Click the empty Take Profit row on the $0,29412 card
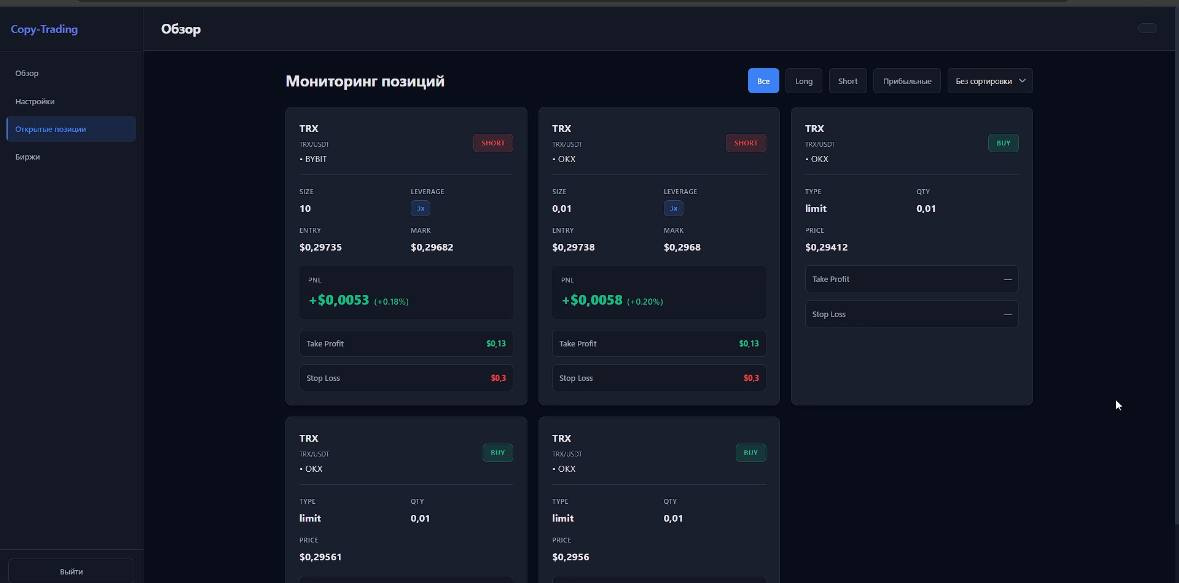 click(911, 279)
